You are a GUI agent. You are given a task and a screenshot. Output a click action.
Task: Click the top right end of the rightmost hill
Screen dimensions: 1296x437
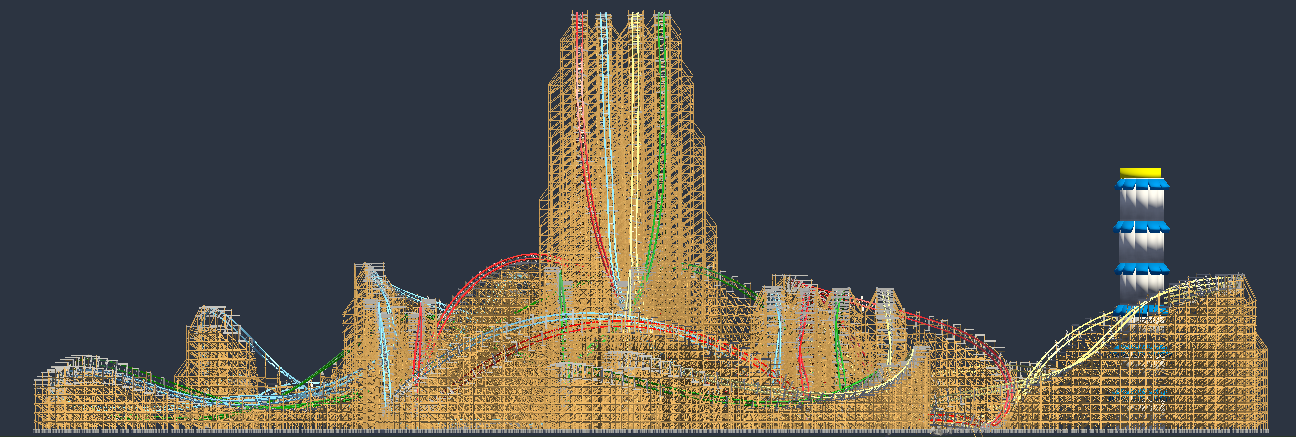click(x=1240, y=280)
